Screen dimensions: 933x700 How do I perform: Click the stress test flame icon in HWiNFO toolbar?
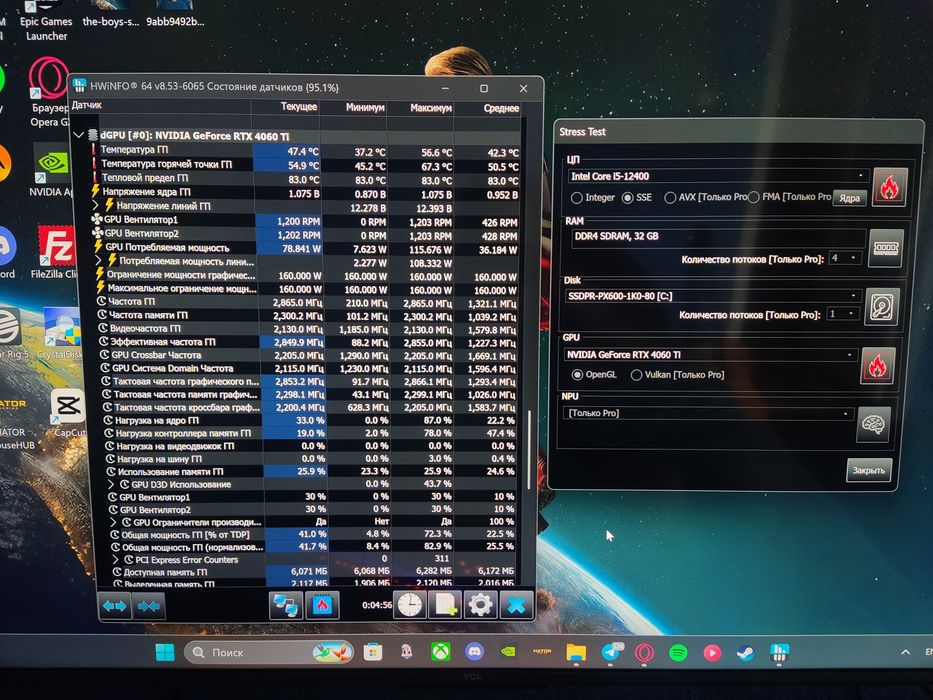[322, 605]
